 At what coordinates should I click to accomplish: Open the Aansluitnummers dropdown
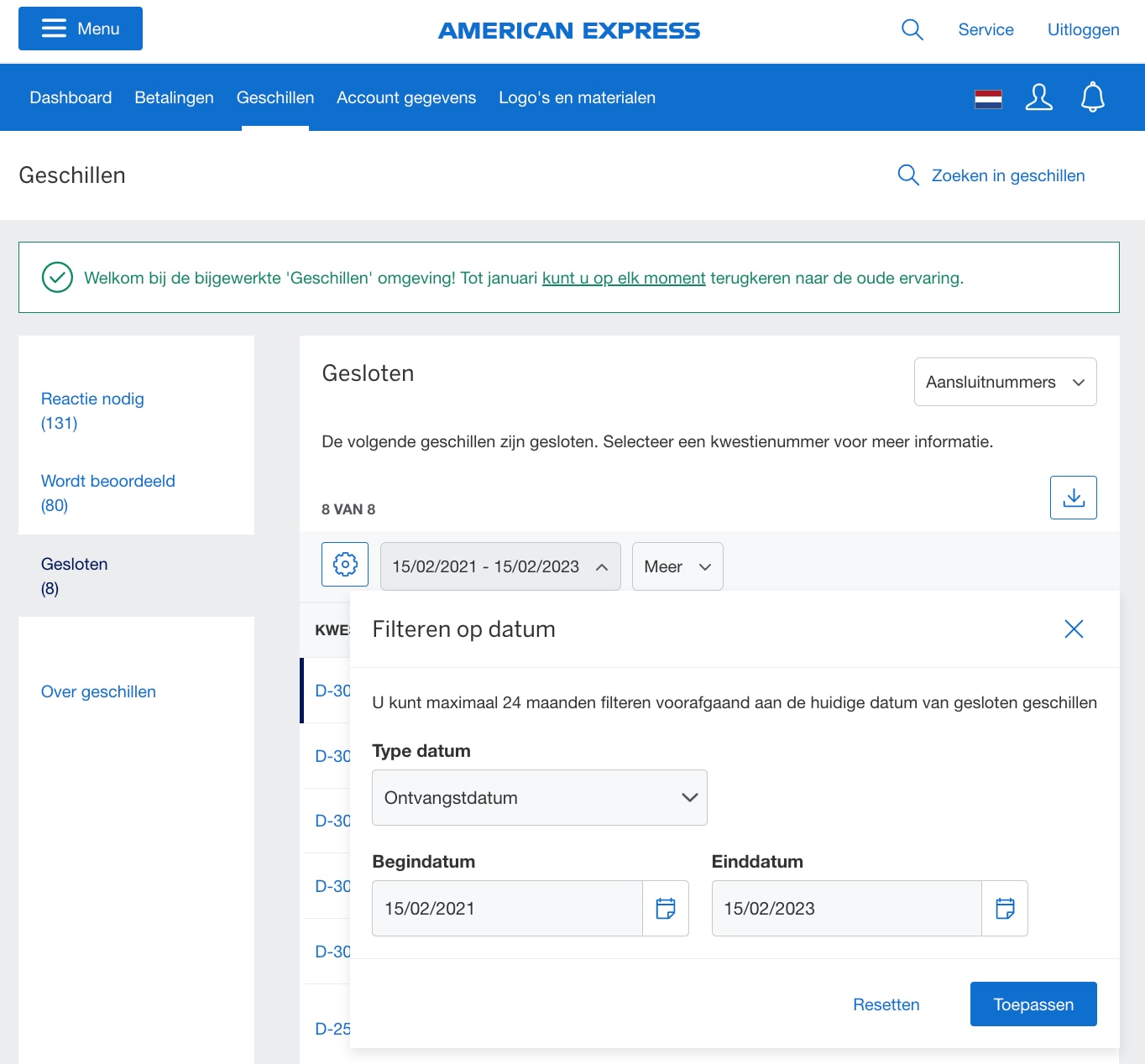pos(1005,382)
